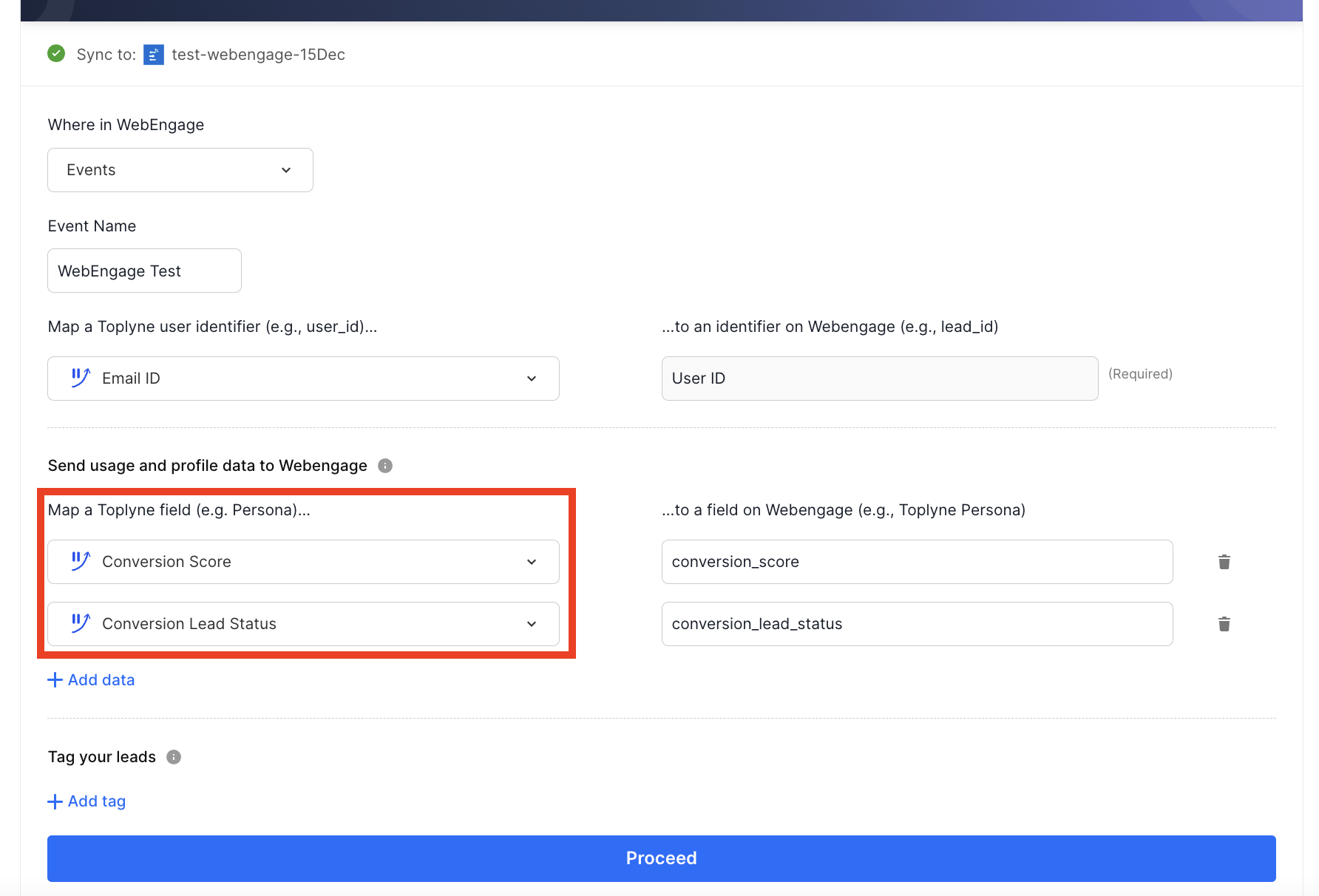Viewport: 1319px width, 896px height.
Task: Click Send usage and profile data to Webengage heading
Action: (207, 466)
